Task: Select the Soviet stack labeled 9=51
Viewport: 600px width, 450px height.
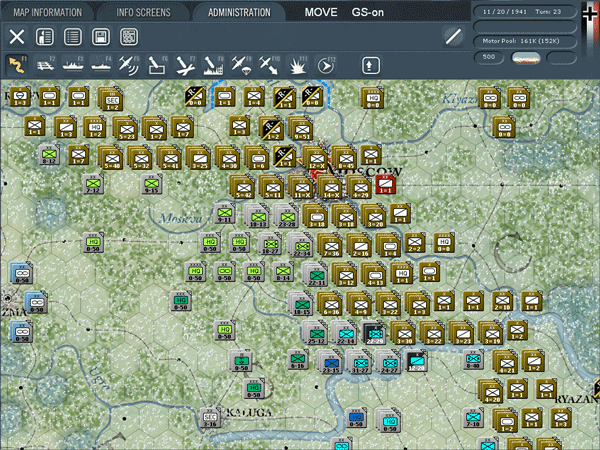Action: [302, 128]
